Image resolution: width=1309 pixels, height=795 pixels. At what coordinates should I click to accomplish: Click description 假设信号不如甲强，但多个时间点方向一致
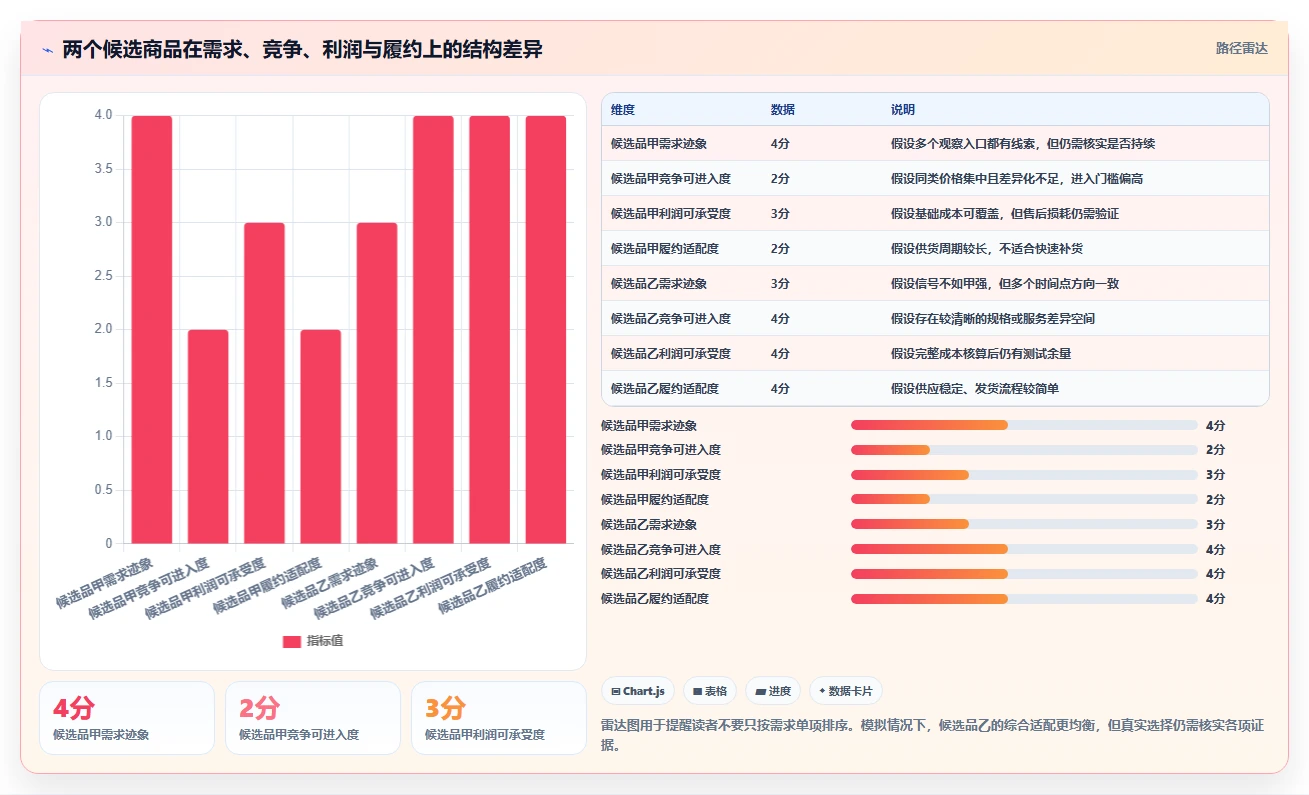1005,284
